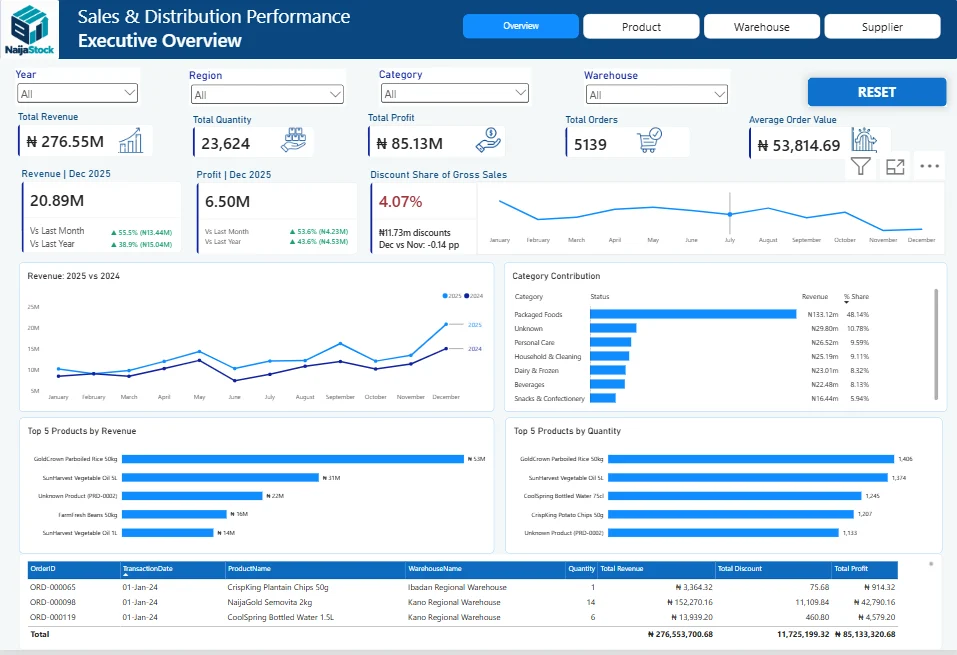Image resolution: width=957 pixels, height=655 pixels.
Task: Click the 2024 legend marker
Action: (467, 296)
